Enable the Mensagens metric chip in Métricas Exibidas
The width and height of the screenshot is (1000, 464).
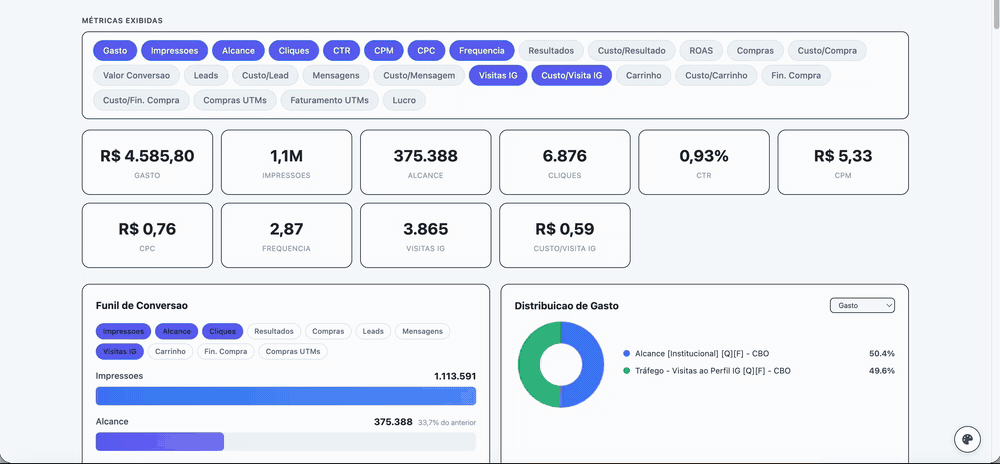(x=336, y=75)
